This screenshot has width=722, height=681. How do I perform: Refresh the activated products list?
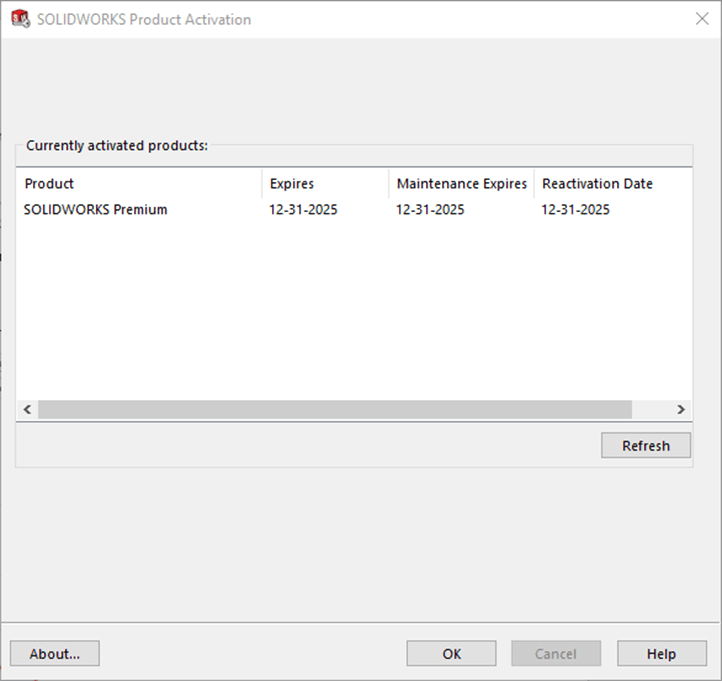point(645,446)
